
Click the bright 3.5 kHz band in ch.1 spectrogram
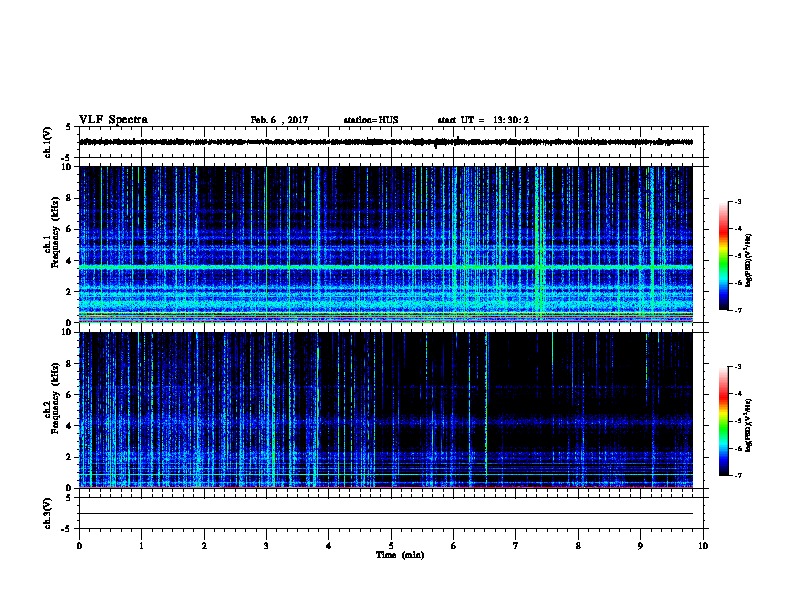[x=386, y=267]
